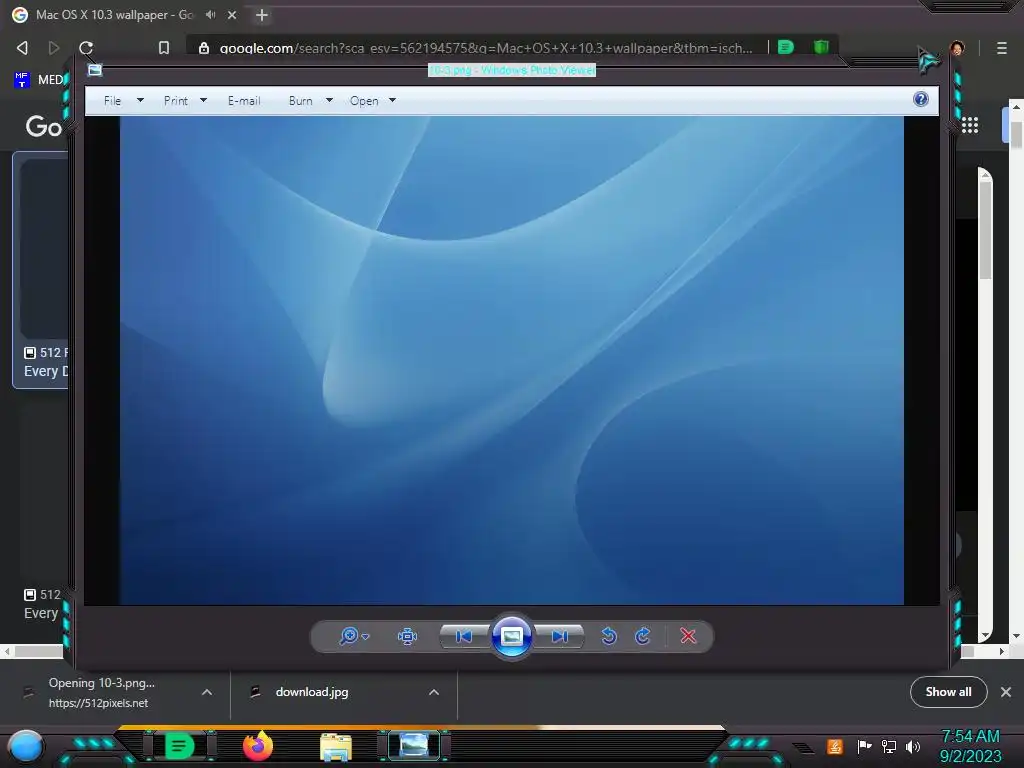Open Photo Viewer help icon

[921, 99]
